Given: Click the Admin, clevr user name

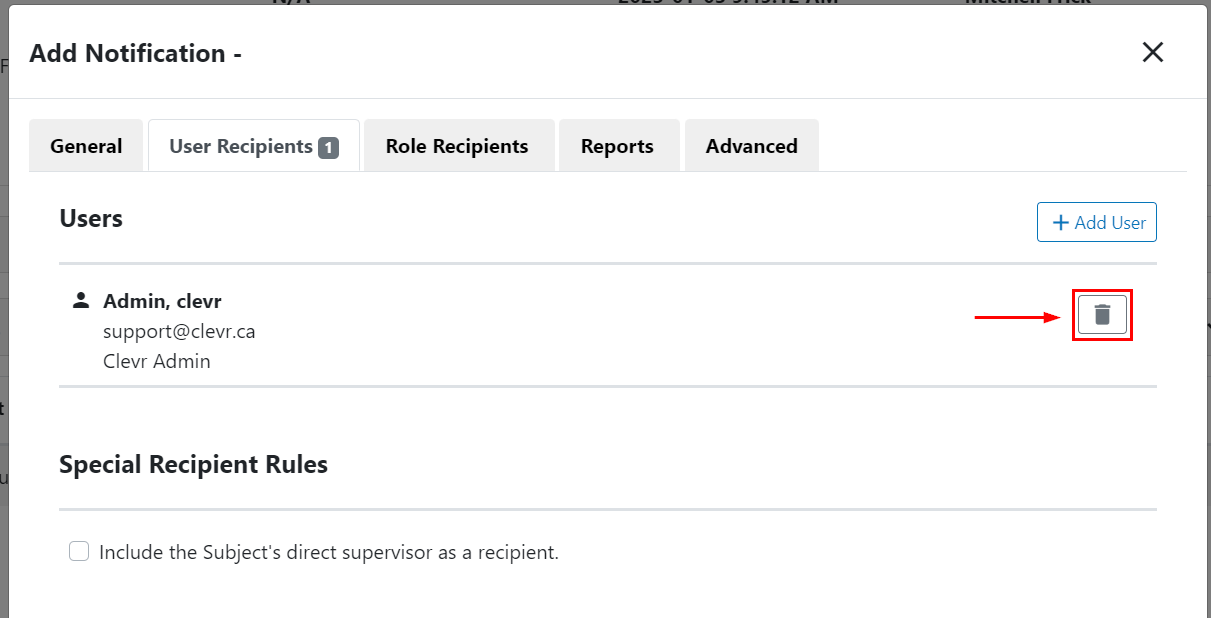Looking at the screenshot, I should point(162,301).
